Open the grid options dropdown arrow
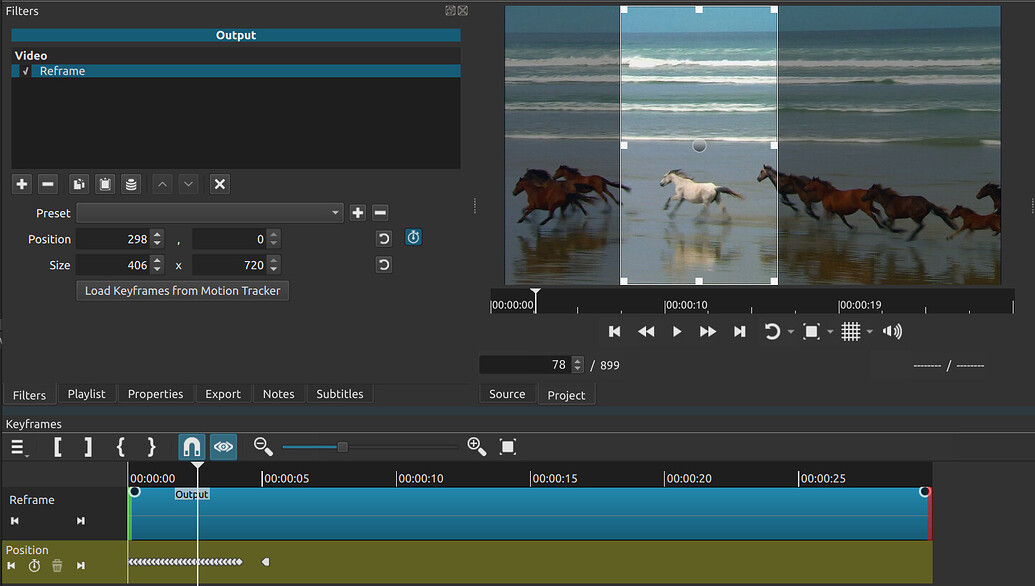Screen dimensions: 1035x586 point(869,332)
